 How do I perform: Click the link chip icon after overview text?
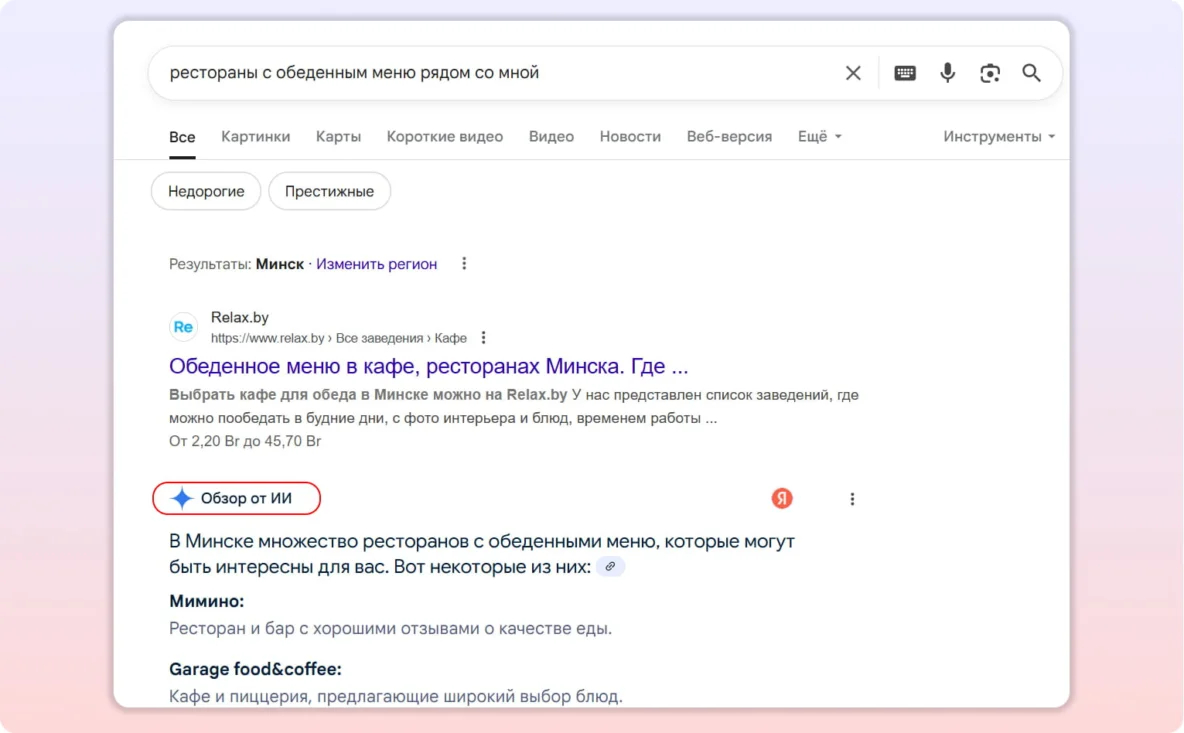(610, 566)
